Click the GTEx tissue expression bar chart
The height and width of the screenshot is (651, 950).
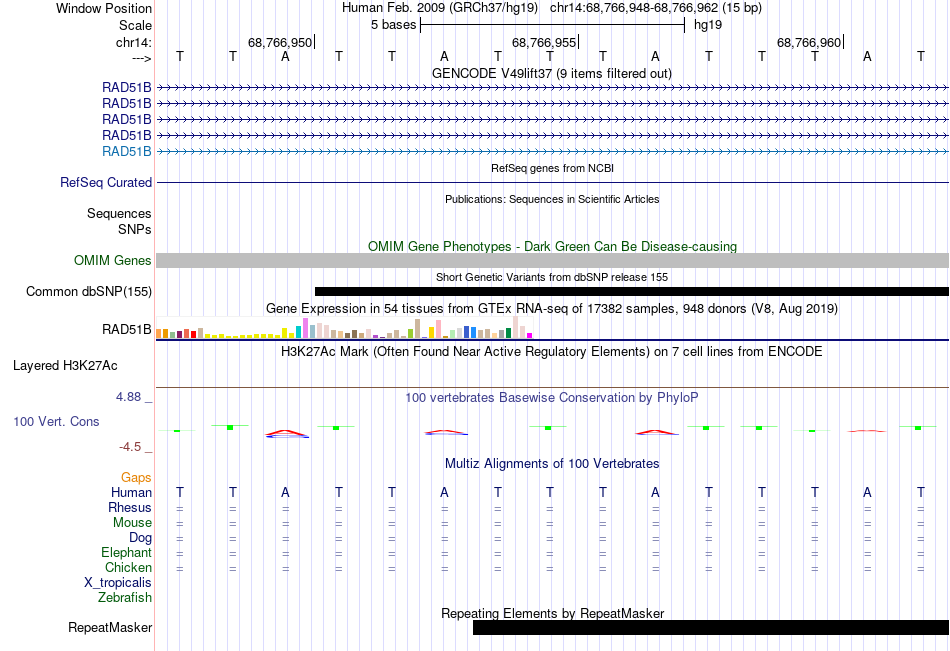tap(344, 327)
